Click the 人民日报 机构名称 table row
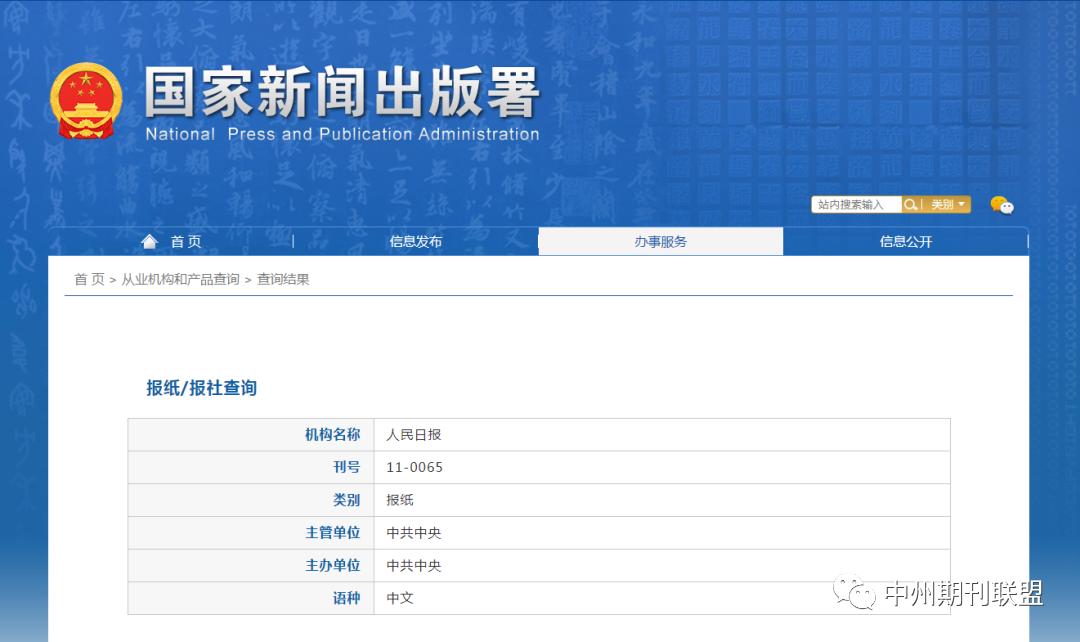This screenshot has height=642, width=1080. (x=540, y=434)
